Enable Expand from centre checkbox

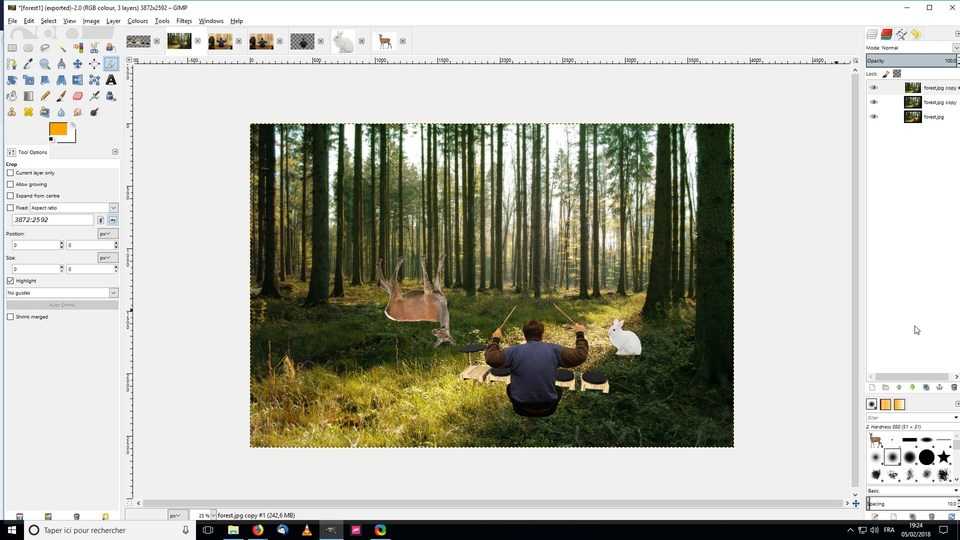tap(10, 196)
